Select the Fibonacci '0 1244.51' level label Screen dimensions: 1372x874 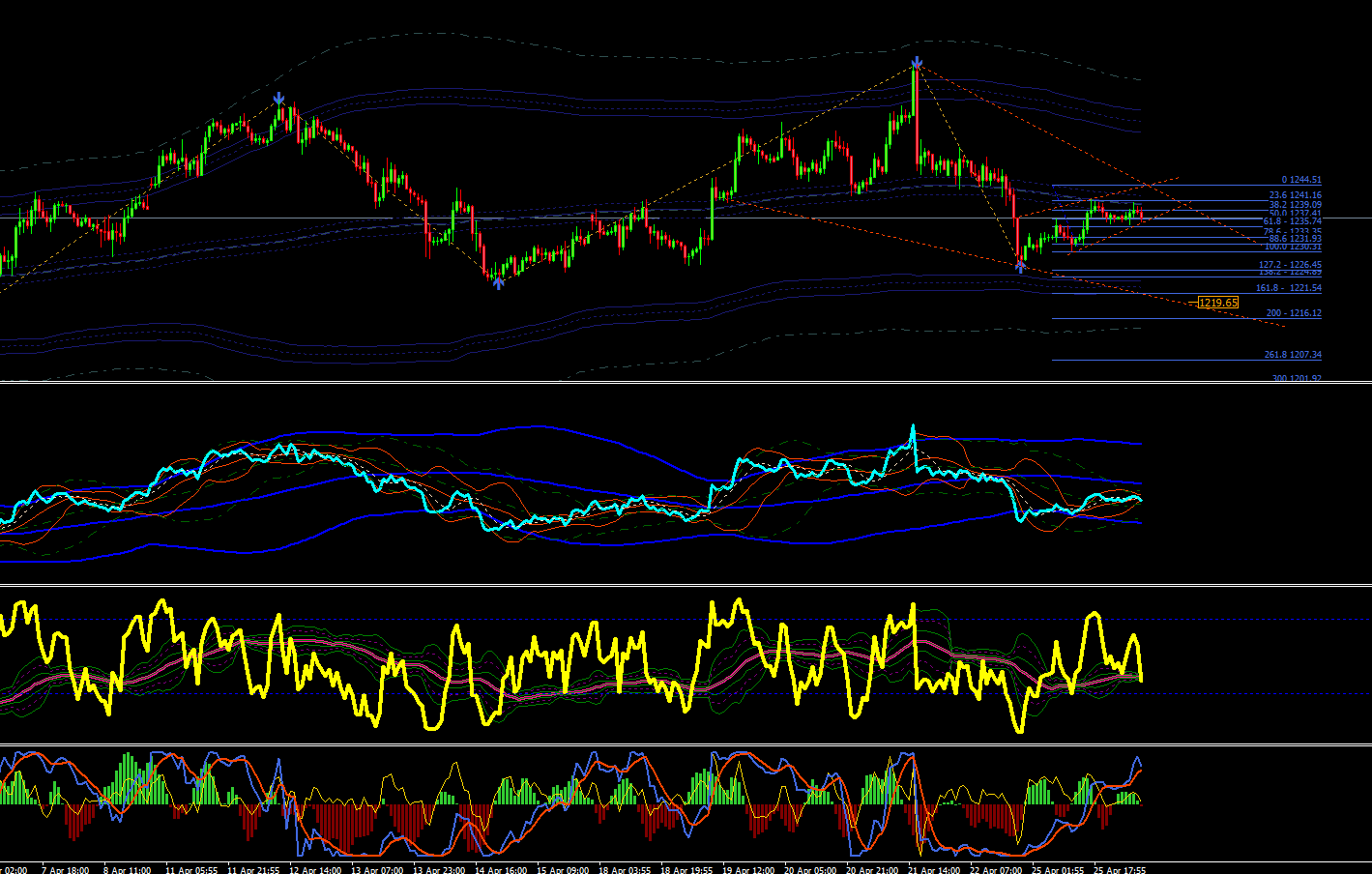click(1301, 180)
